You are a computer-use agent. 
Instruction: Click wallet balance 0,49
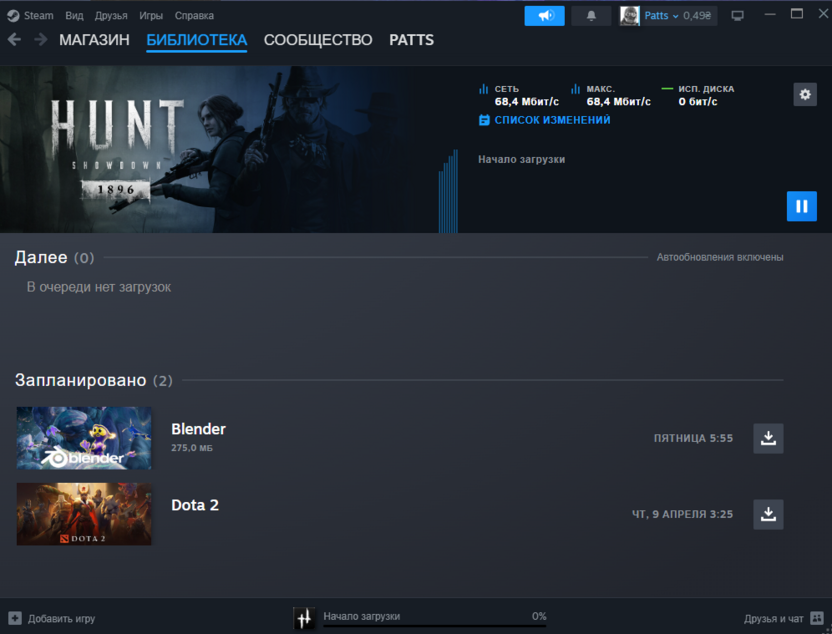(x=697, y=16)
